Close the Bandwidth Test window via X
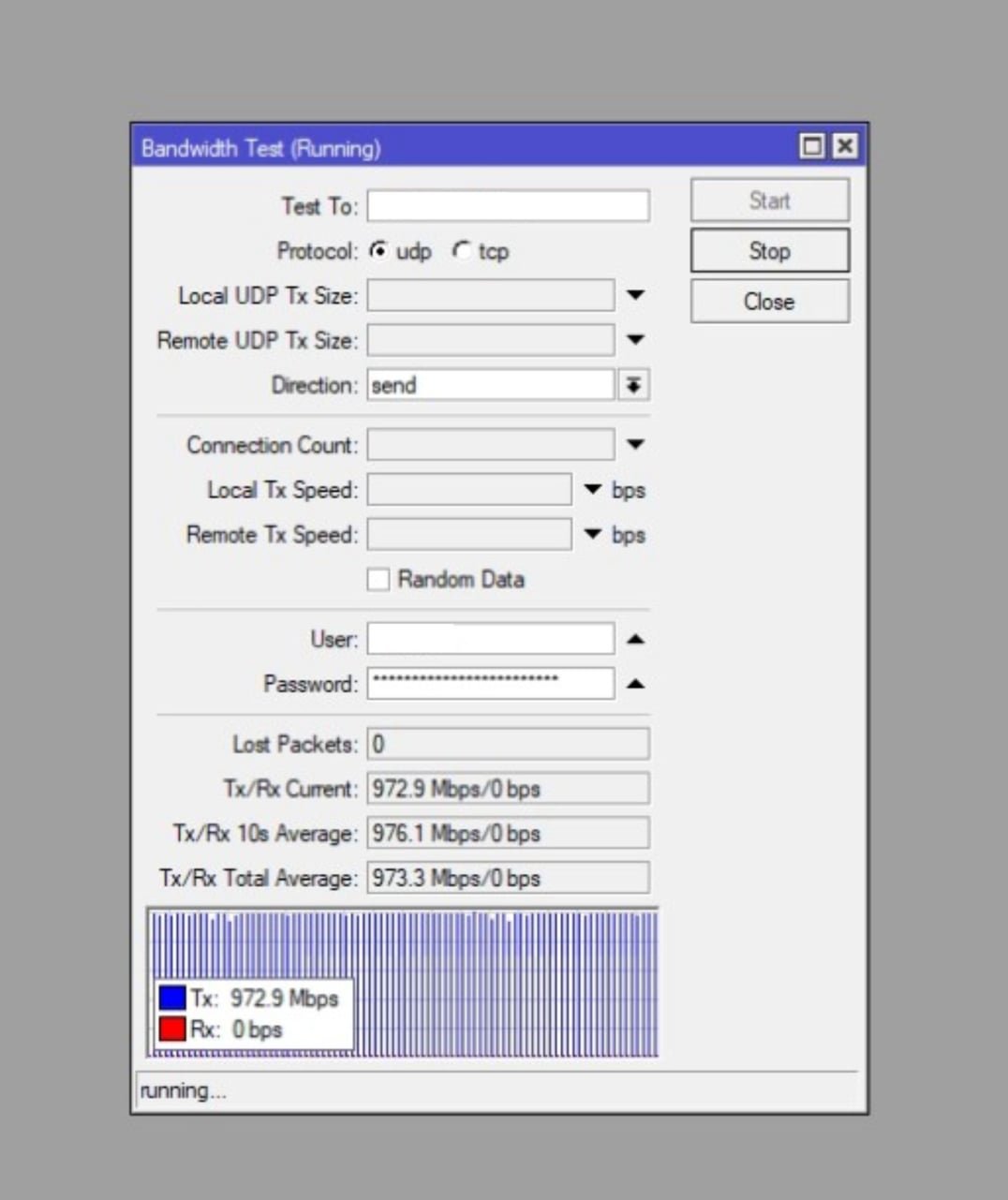 click(x=844, y=146)
